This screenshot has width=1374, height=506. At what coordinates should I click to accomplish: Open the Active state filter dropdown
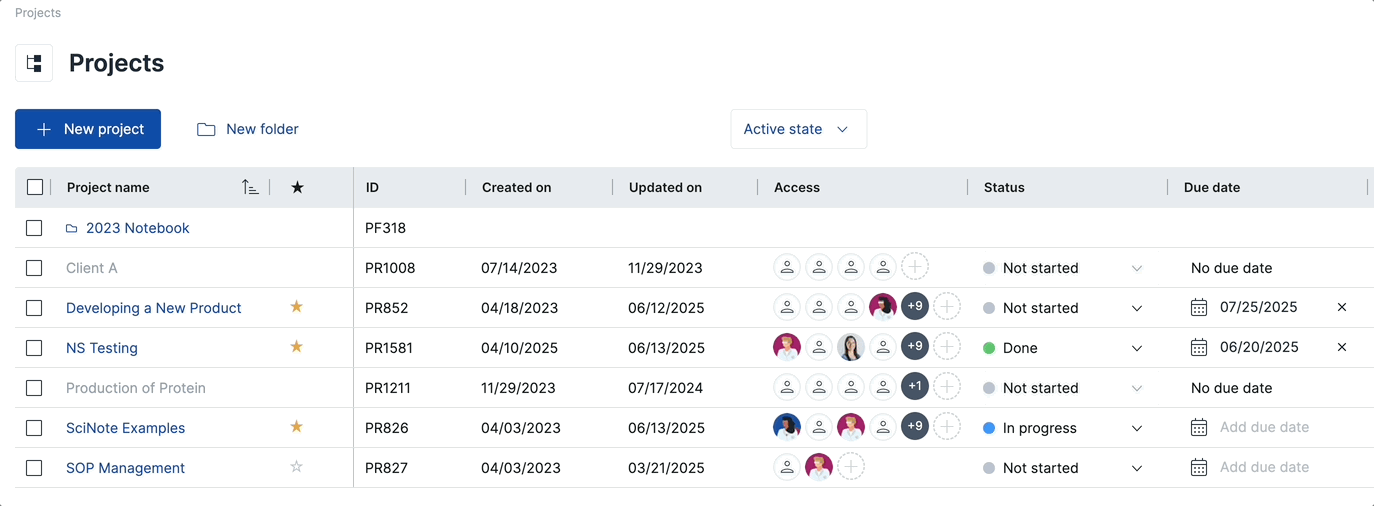[x=798, y=129]
